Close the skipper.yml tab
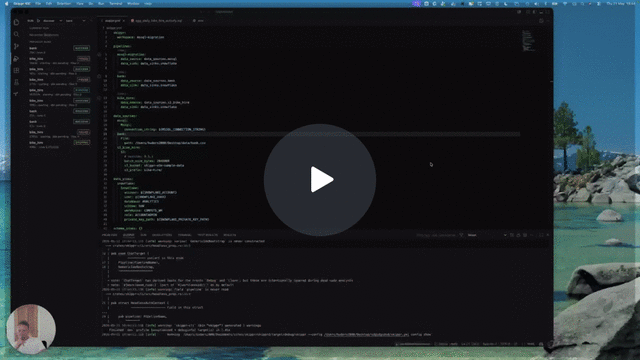Viewport: 640px width, 360px height. [x=124, y=21]
